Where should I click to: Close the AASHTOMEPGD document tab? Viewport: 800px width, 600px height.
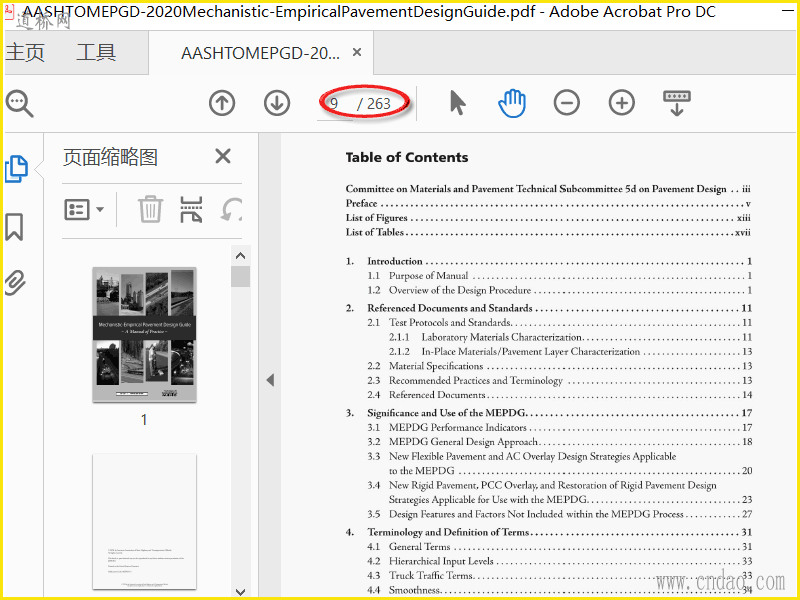pyautogui.click(x=357, y=52)
